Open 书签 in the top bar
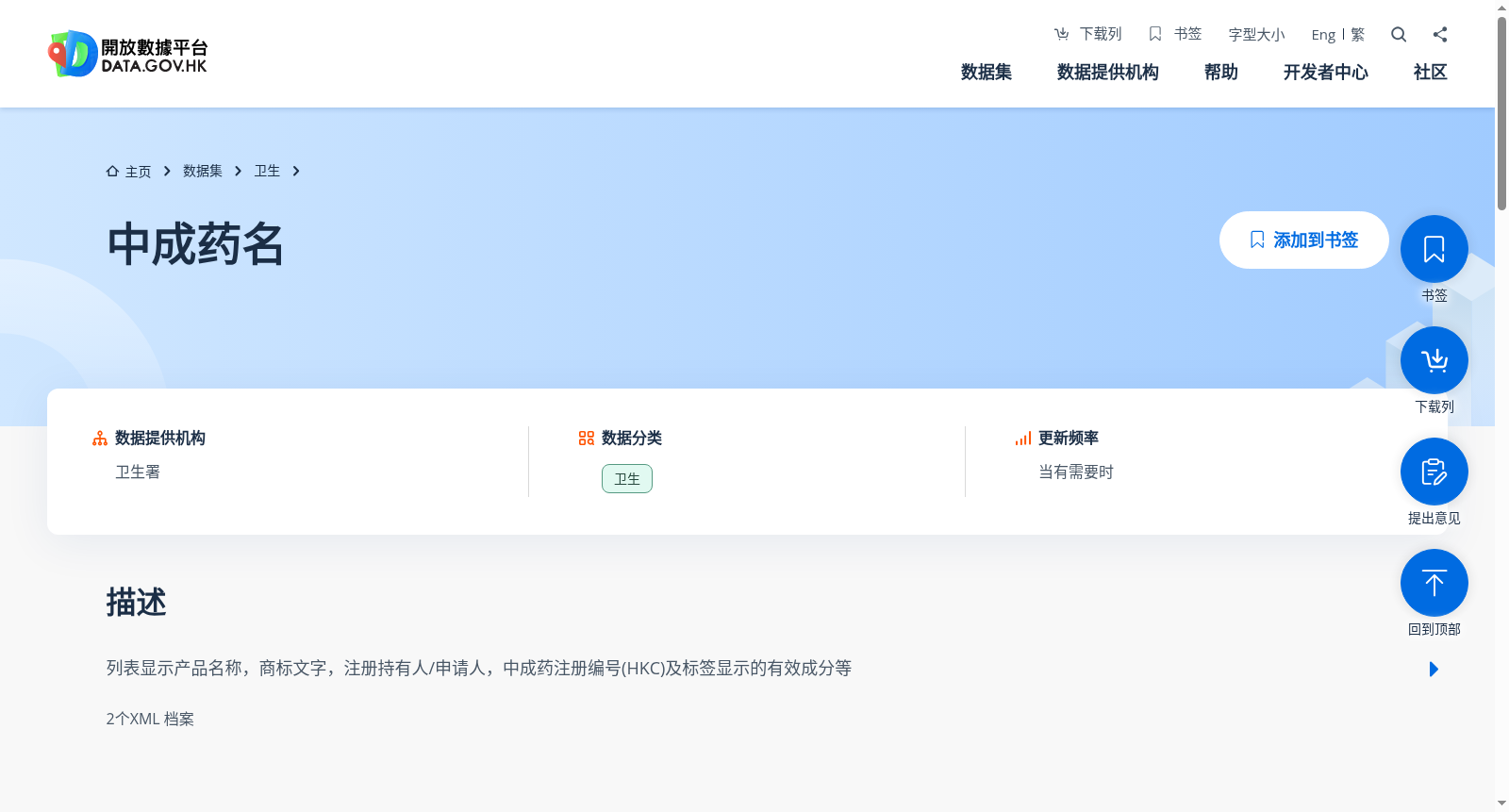Screen dimensions: 1509x812 tap(1175, 34)
